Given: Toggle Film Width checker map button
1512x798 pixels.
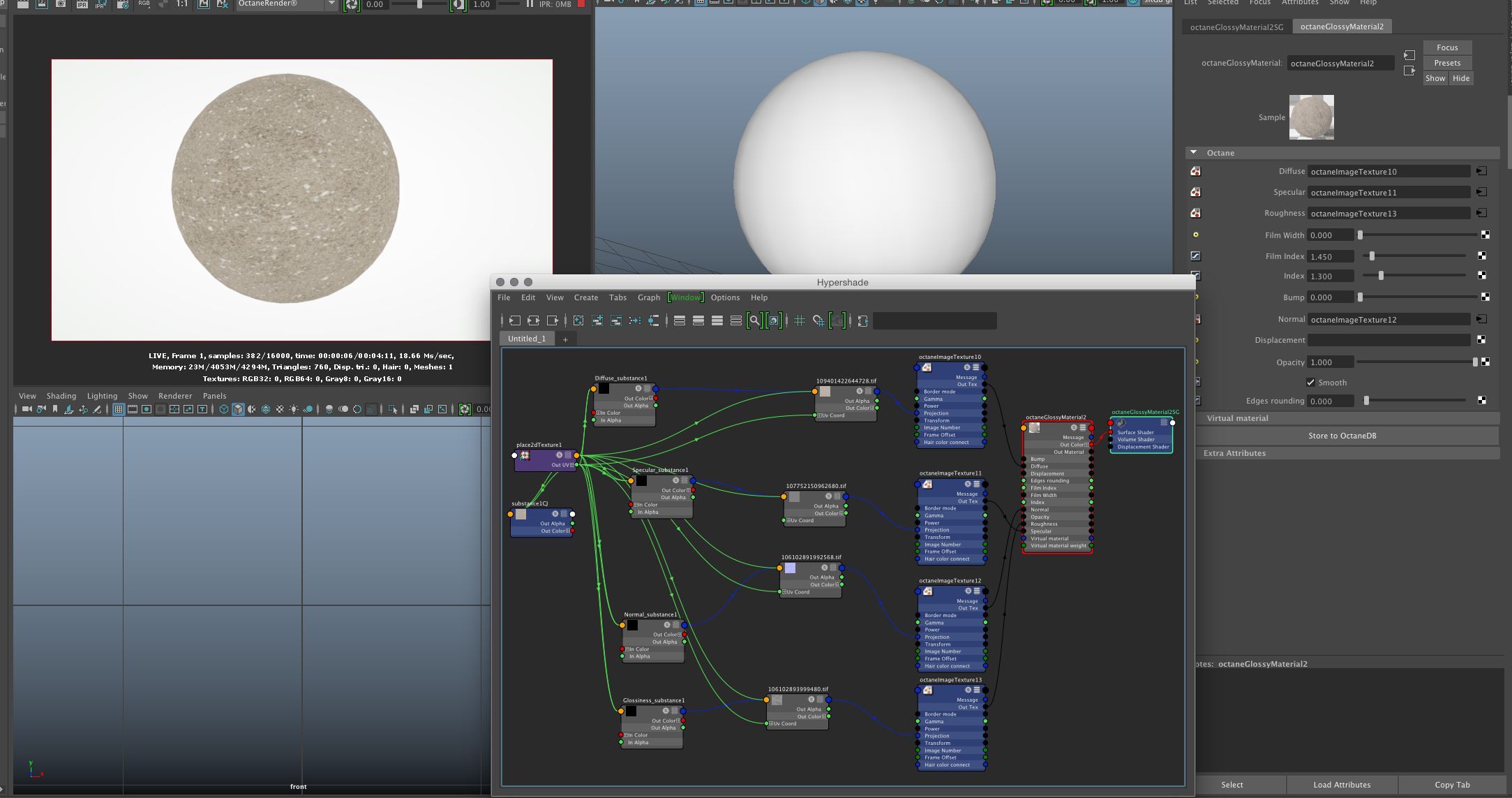Looking at the screenshot, I should pos(1485,235).
